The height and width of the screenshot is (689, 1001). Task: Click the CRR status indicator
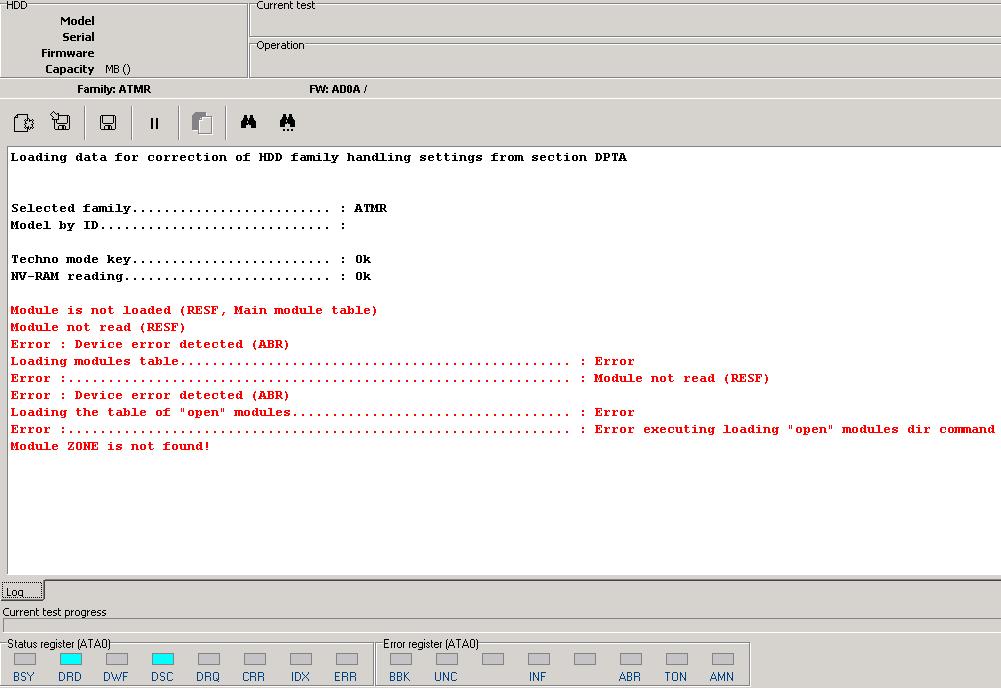tap(255, 659)
